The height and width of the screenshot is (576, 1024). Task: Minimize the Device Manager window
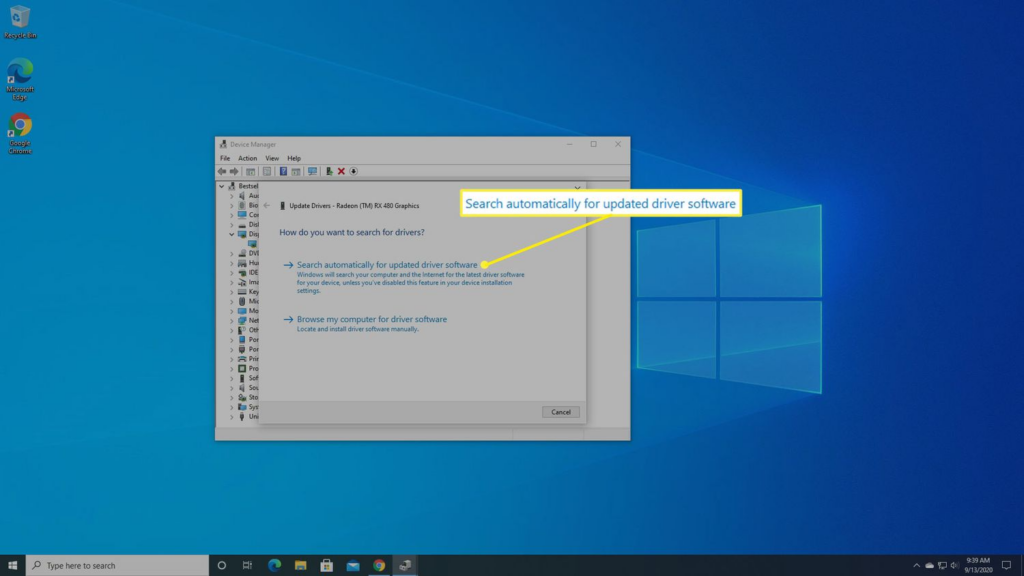(x=569, y=144)
